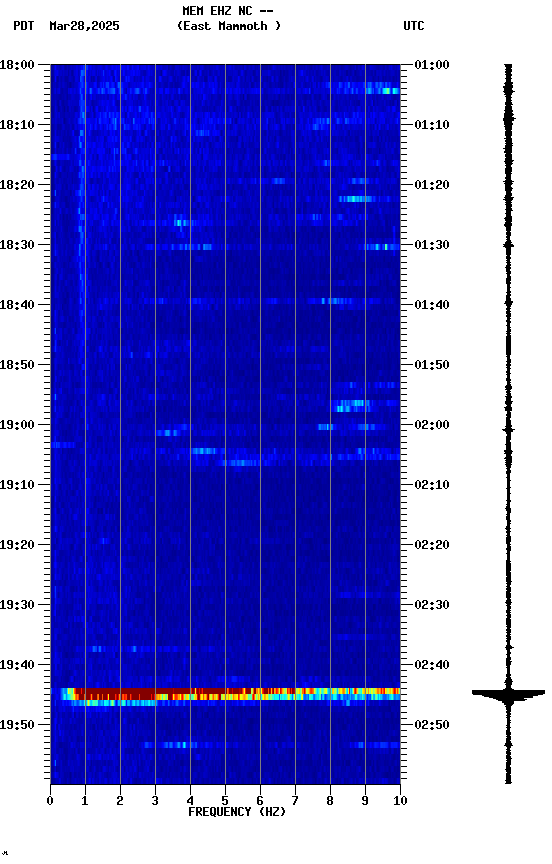This screenshot has height=864, width=552.
Task: Click the station title MEM EHZ NC --
Action: point(228,10)
